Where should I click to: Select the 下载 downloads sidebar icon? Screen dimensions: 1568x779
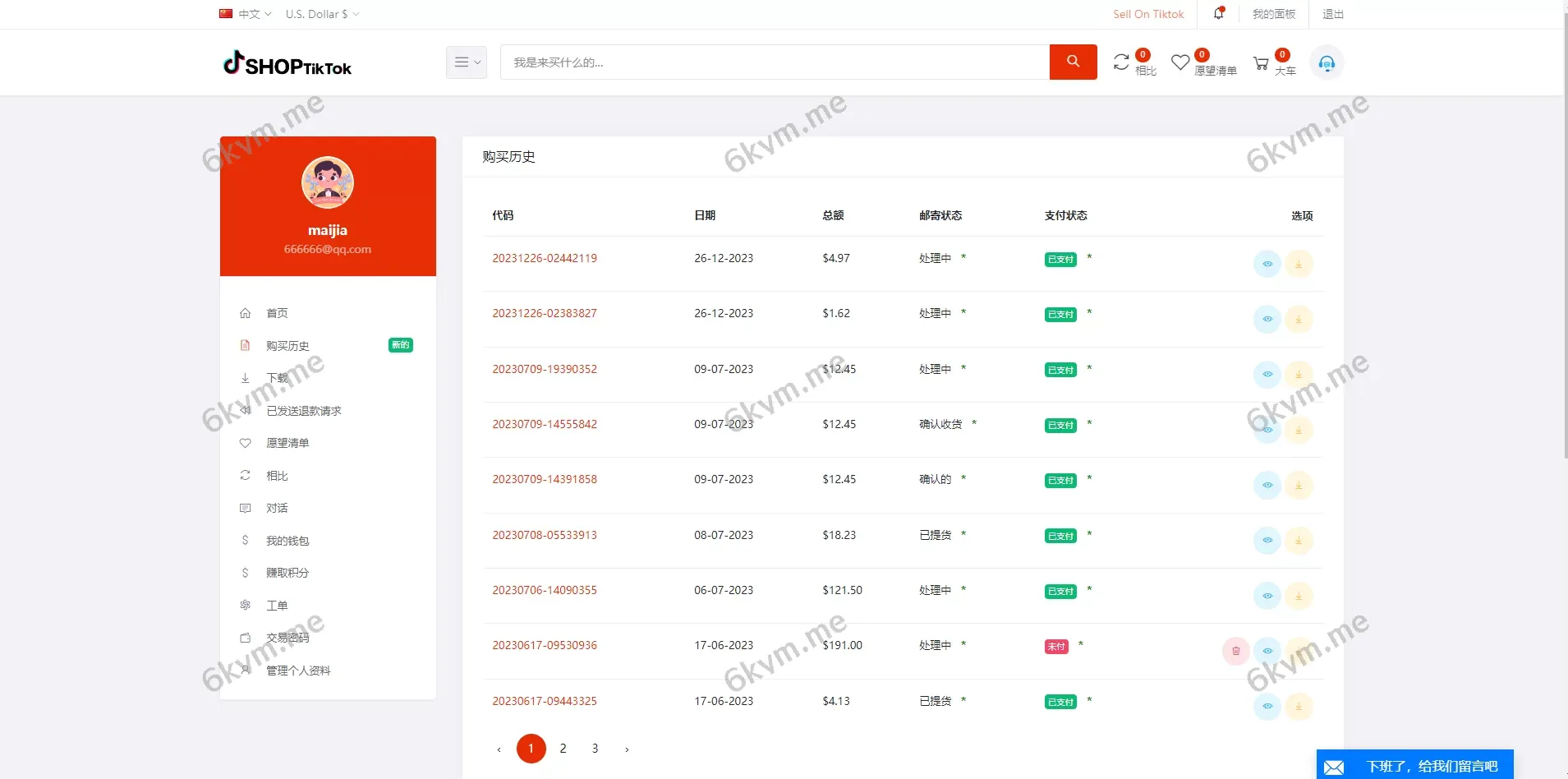pos(246,378)
